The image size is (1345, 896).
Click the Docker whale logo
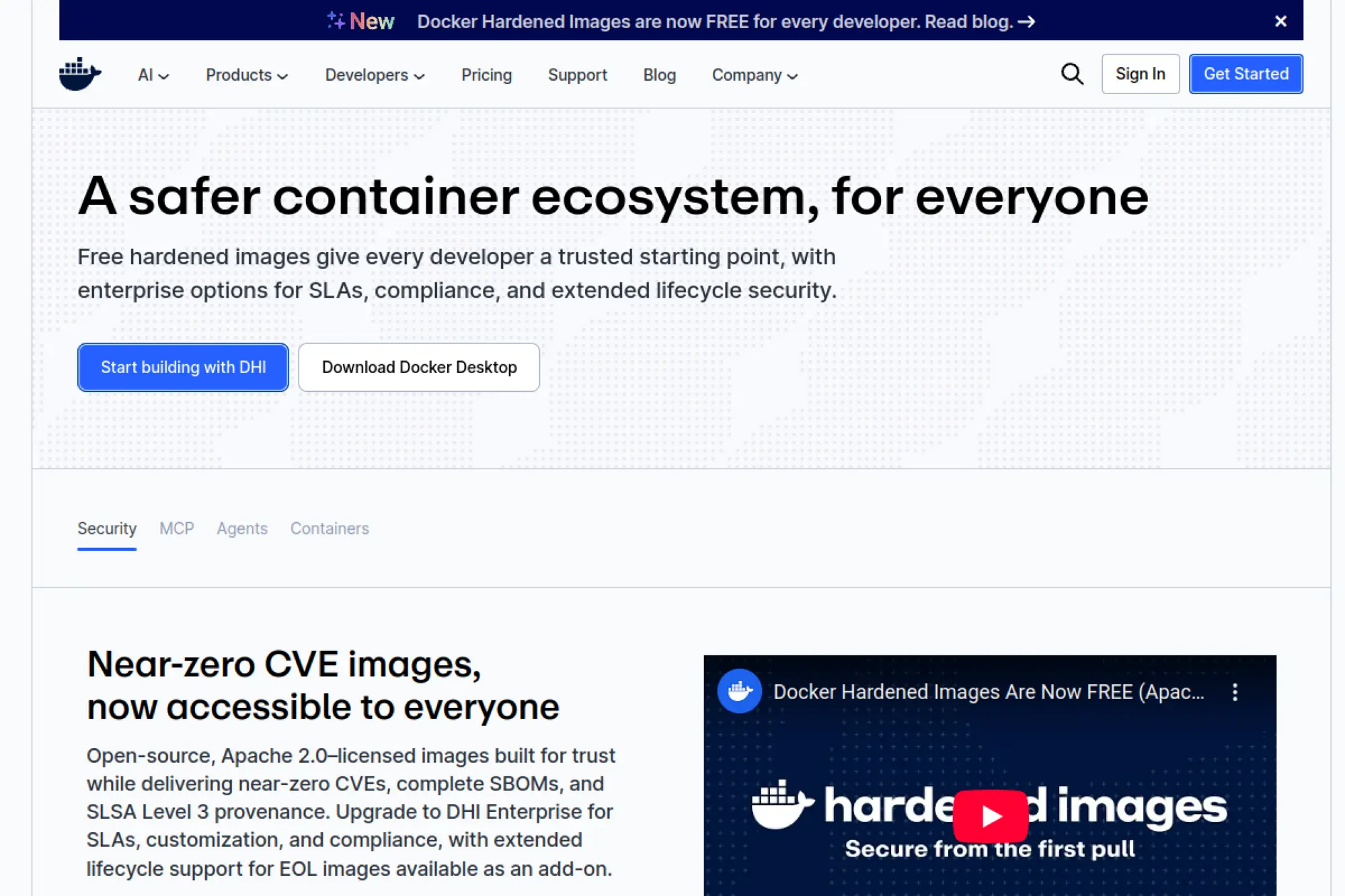click(80, 74)
